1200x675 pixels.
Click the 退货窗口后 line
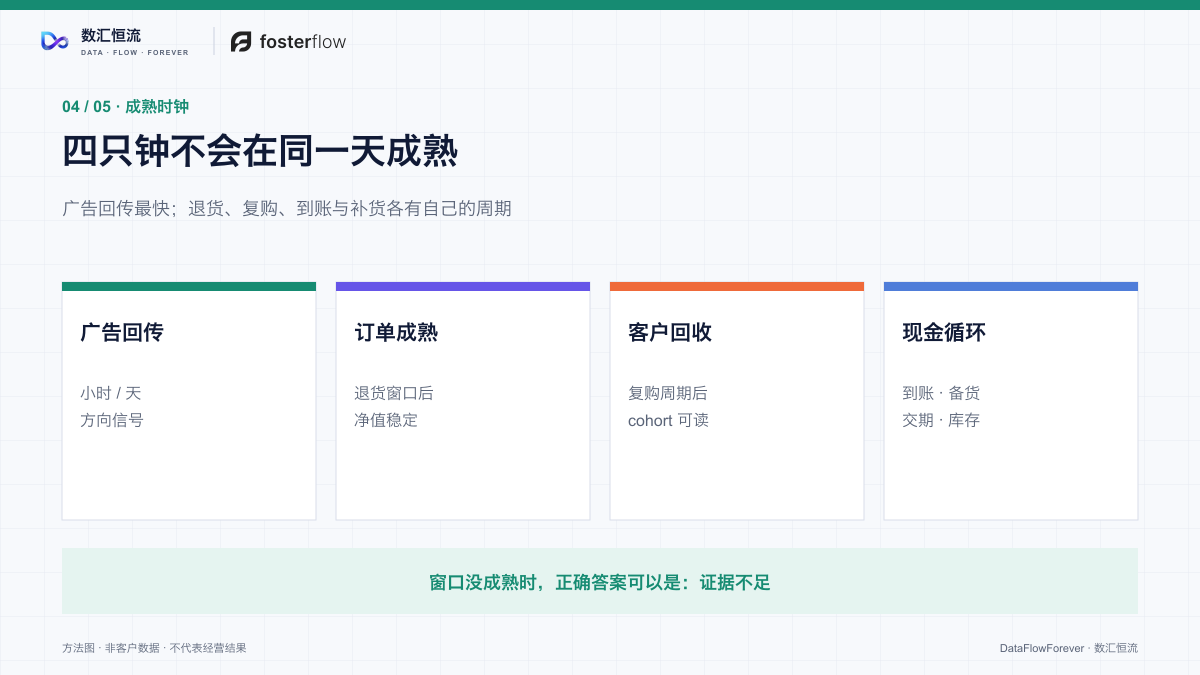pos(394,393)
